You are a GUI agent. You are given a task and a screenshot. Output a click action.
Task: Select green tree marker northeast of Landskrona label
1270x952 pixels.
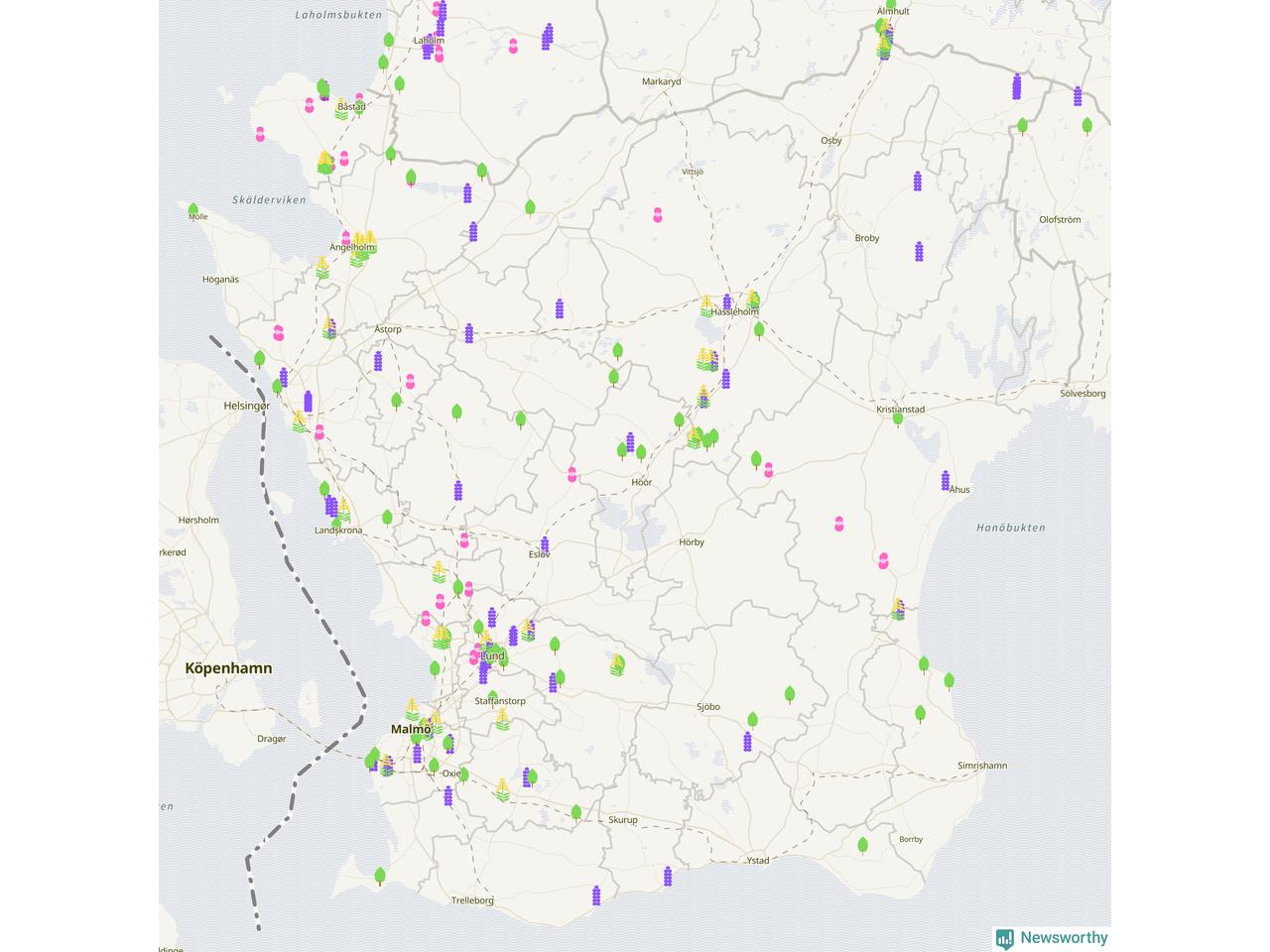coord(388,518)
